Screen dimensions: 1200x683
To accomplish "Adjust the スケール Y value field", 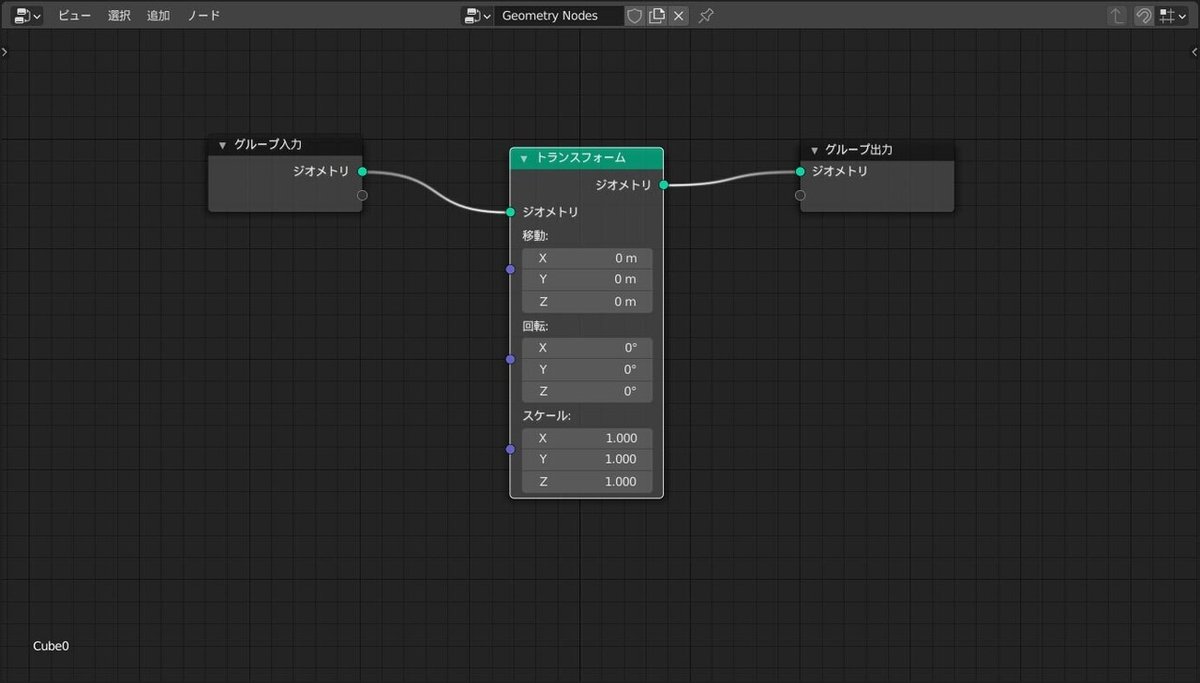I will click(587, 460).
